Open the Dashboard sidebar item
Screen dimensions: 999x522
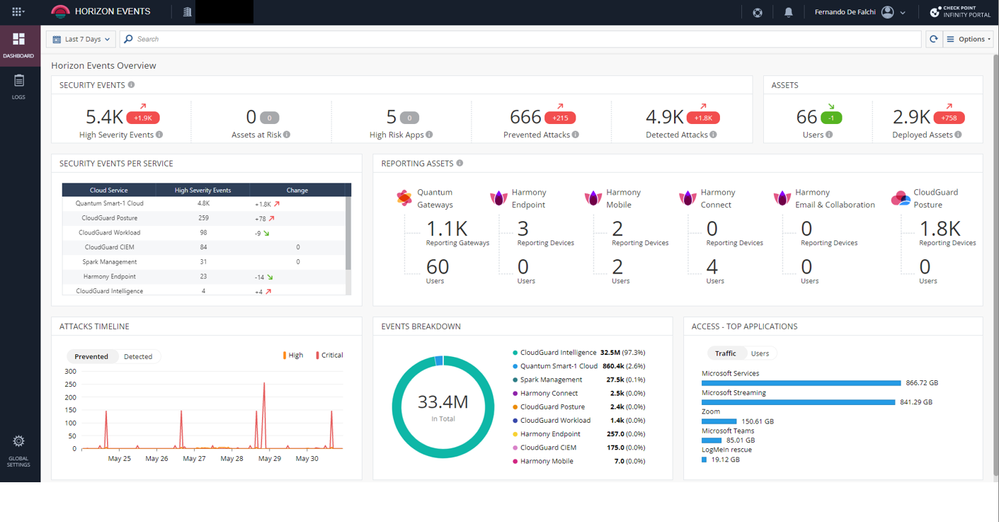pos(18,46)
